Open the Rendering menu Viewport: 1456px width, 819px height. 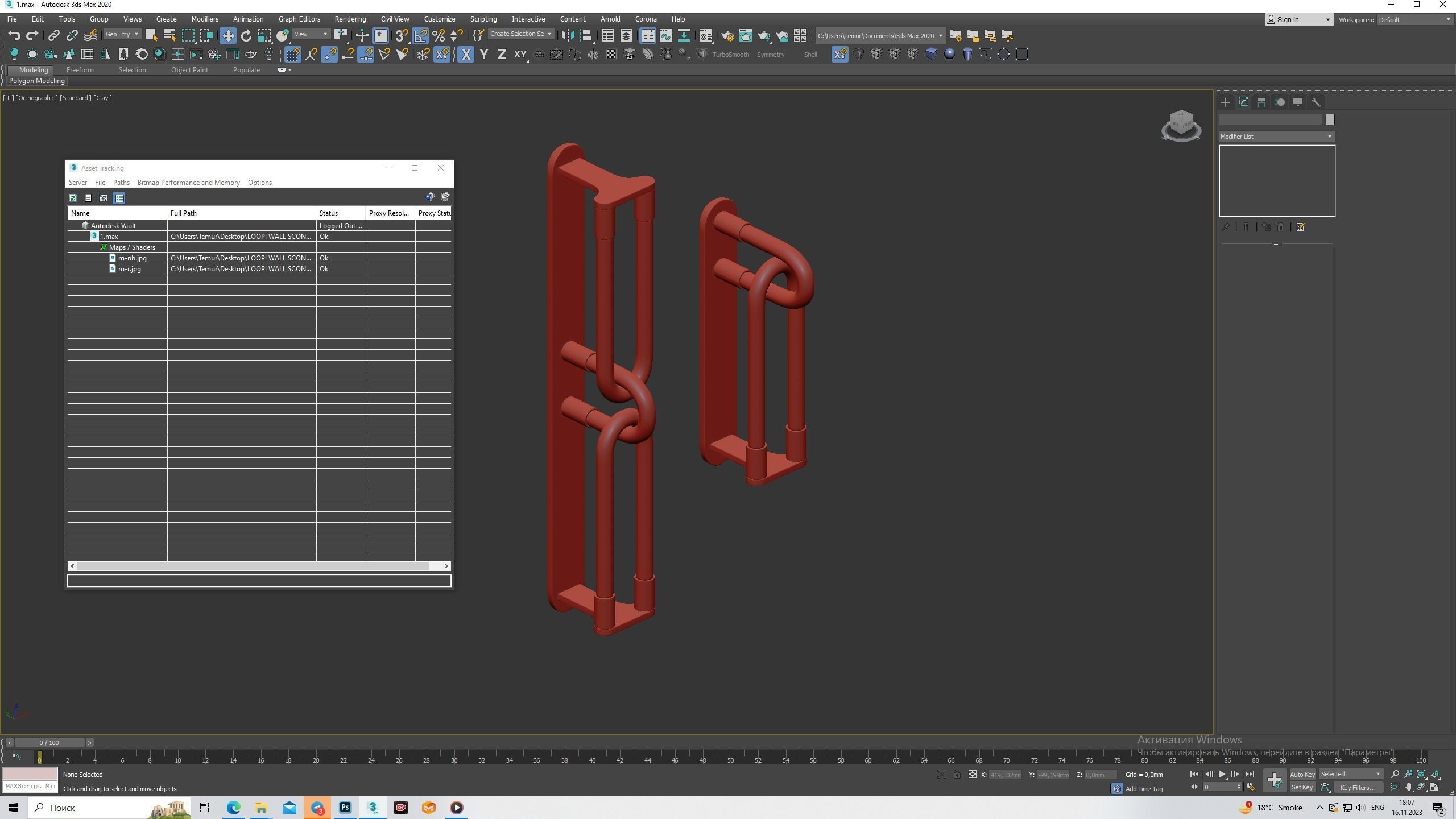[x=350, y=19]
